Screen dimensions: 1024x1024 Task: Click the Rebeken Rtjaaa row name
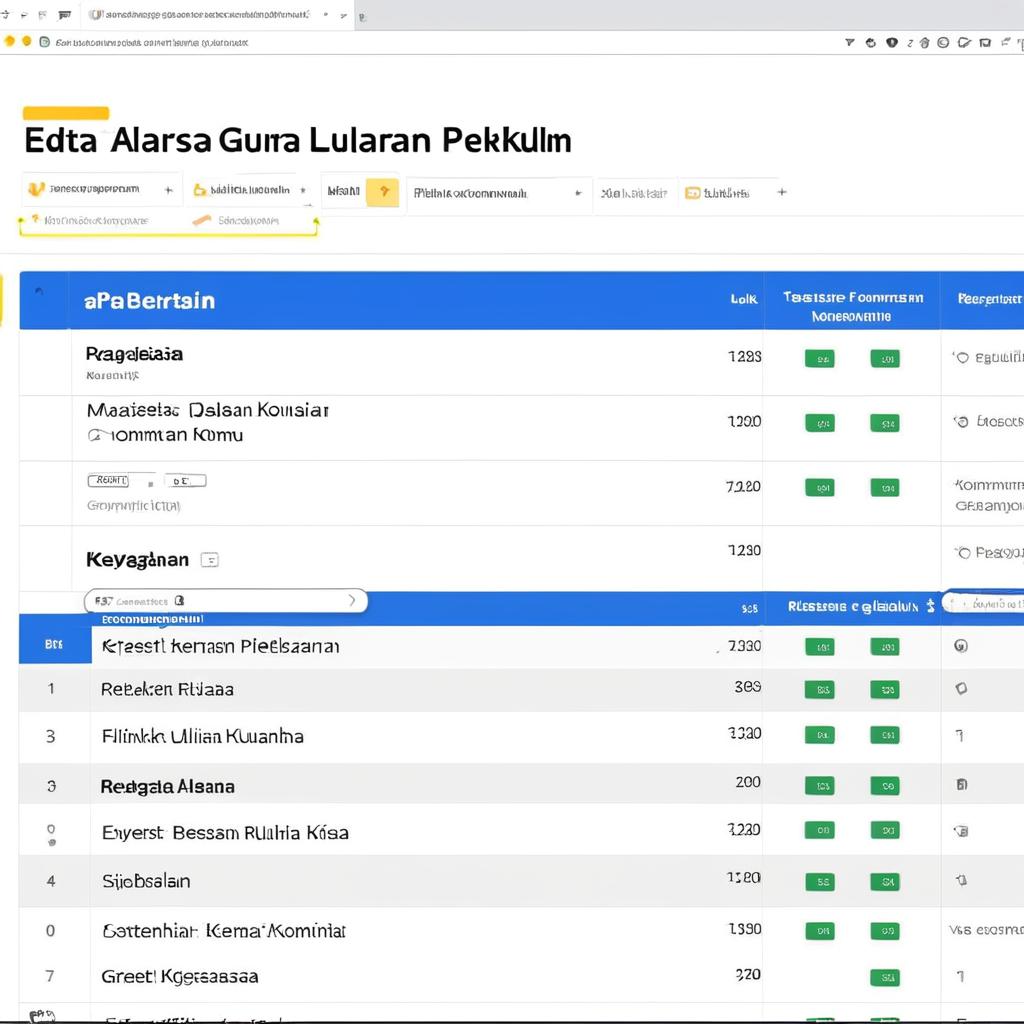pyautogui.click(x=167, y=689)
